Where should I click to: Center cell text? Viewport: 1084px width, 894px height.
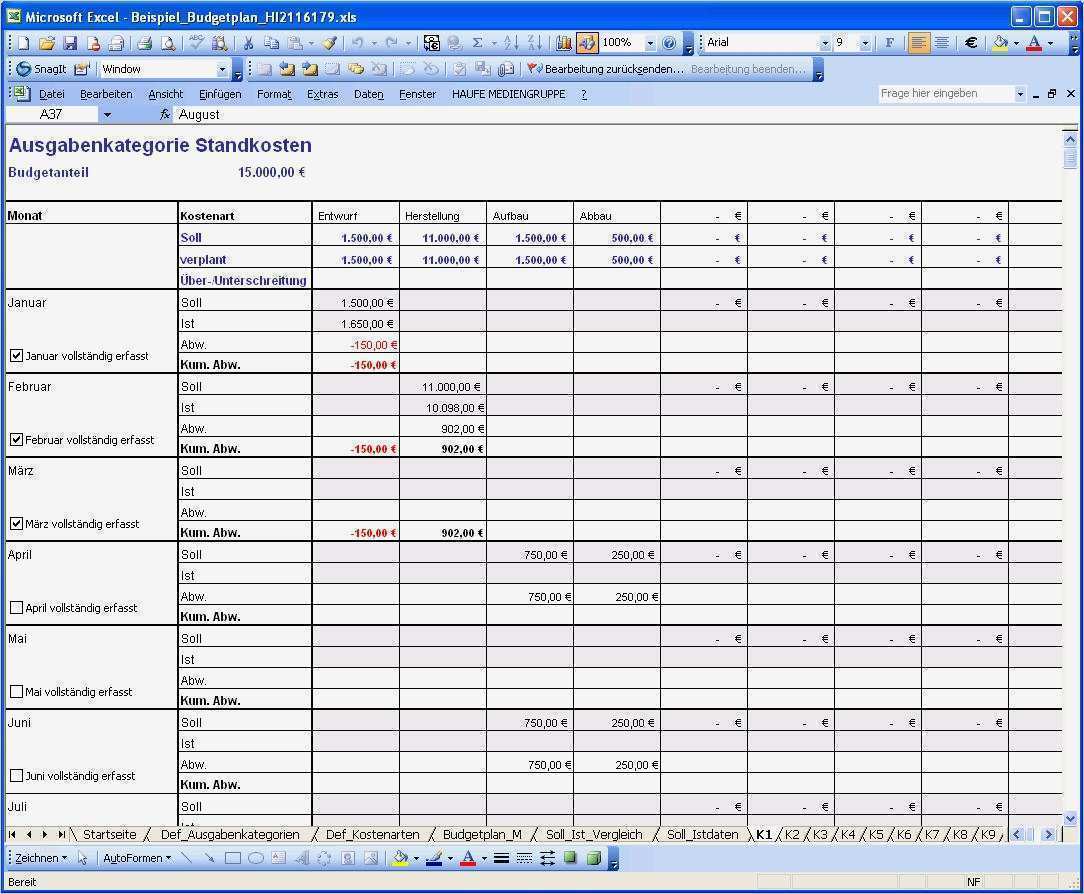941,43
